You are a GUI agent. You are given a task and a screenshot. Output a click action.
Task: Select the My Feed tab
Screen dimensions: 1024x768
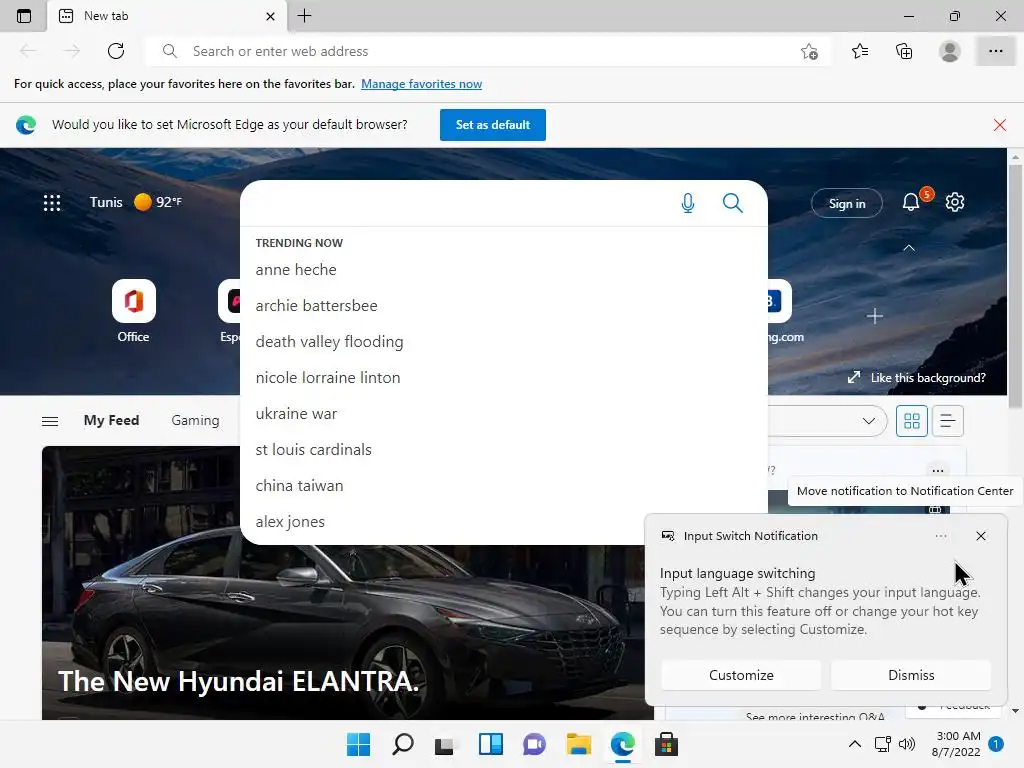click(111, 421)
